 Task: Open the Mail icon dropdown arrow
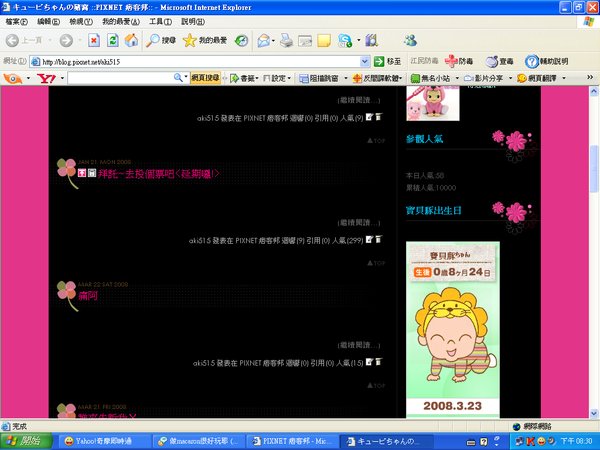[273, 41]
